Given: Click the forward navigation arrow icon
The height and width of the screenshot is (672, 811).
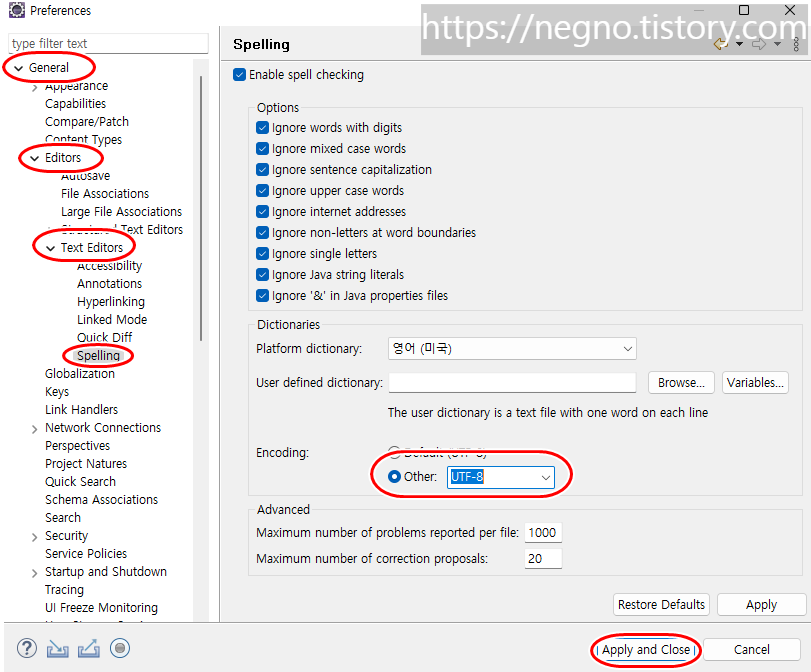Looking at the screenshot, I should 759,44.
